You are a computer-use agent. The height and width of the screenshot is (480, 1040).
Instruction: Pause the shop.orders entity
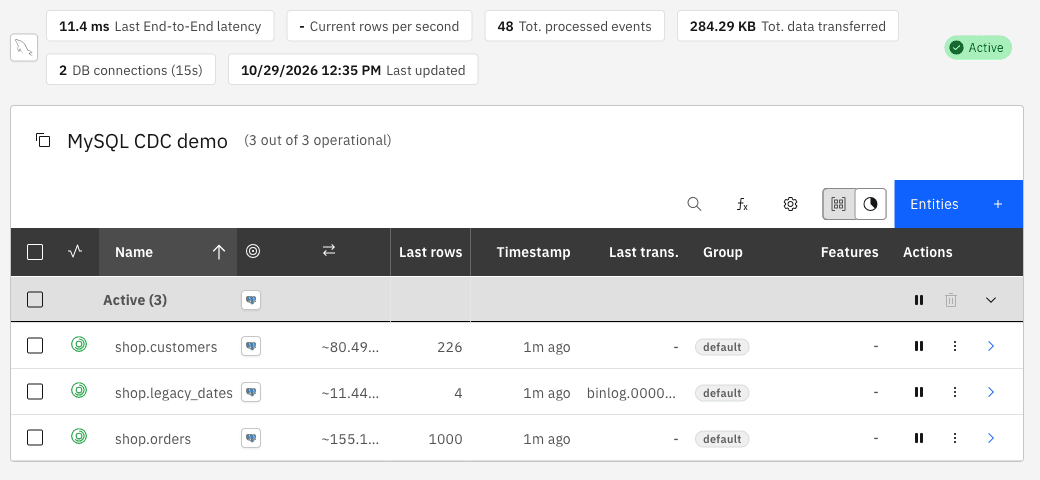919,438
